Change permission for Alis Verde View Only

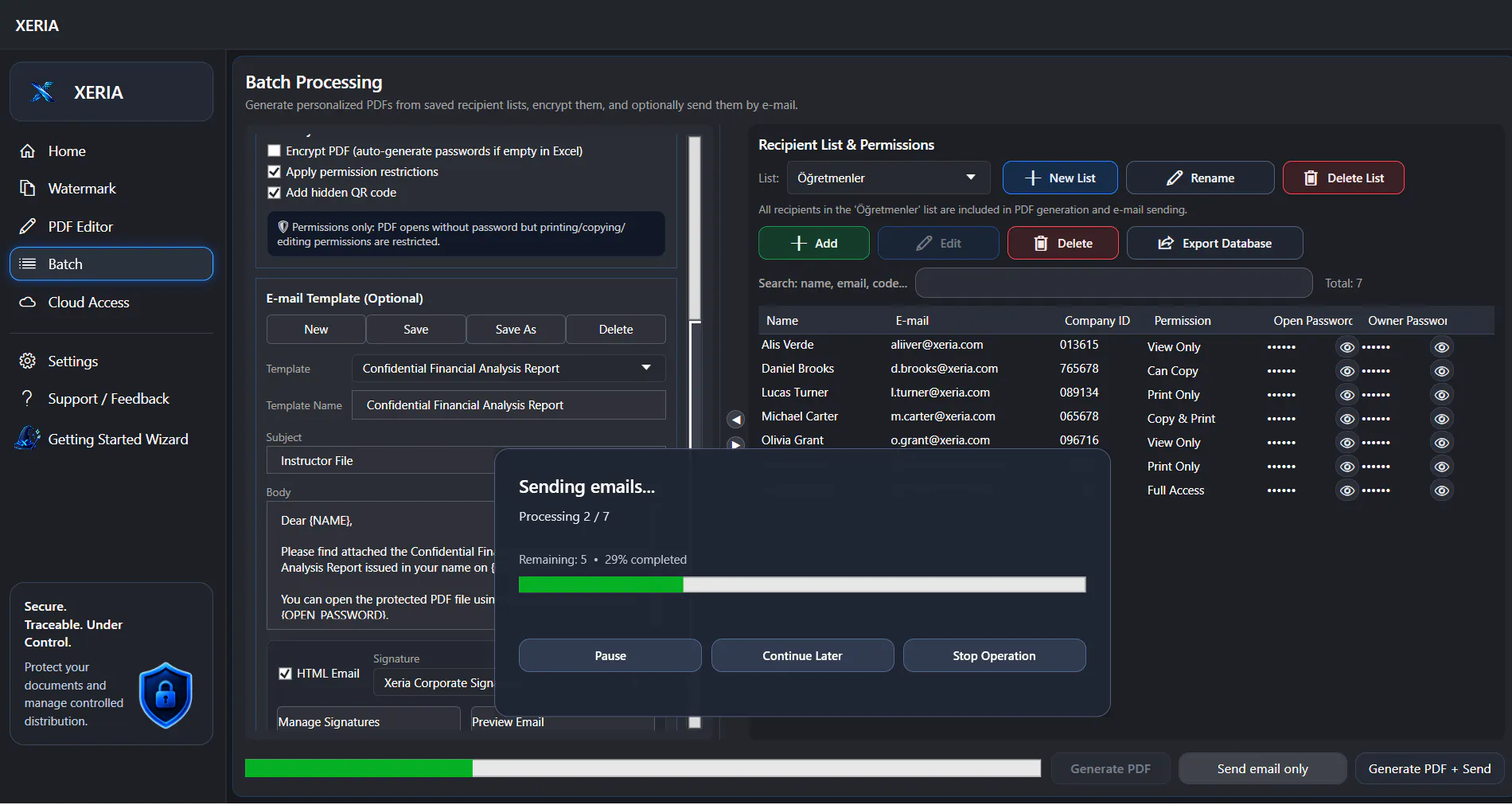(x=1173, y=347)
